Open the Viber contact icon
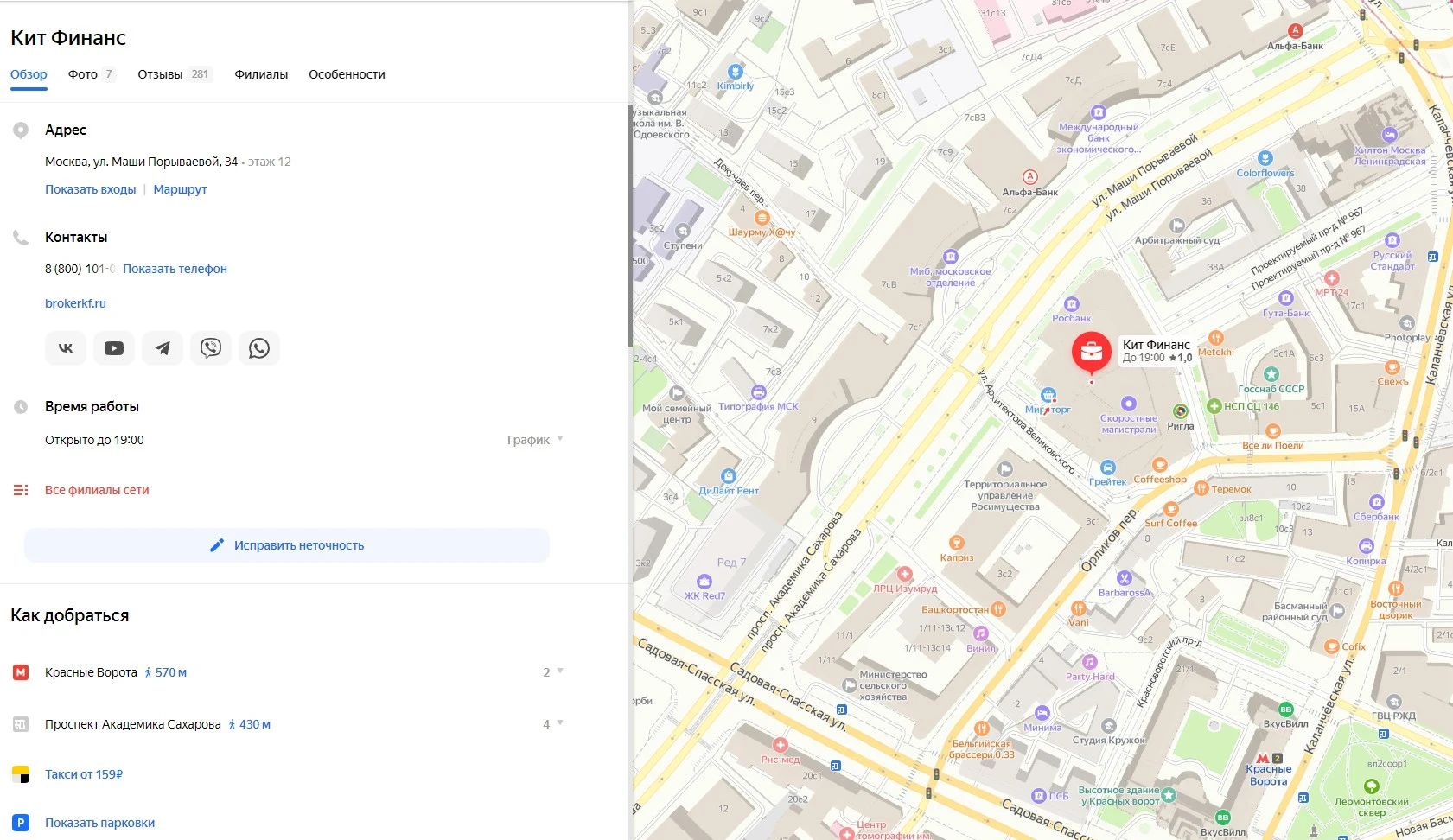1453x840 pixels. 211,348
